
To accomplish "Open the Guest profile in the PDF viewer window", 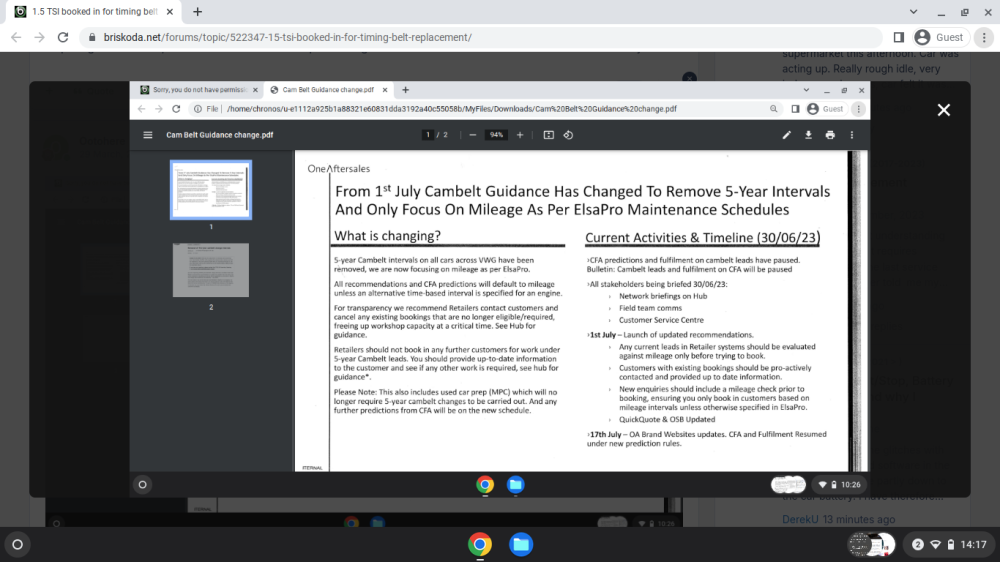I will click(825, 109).
